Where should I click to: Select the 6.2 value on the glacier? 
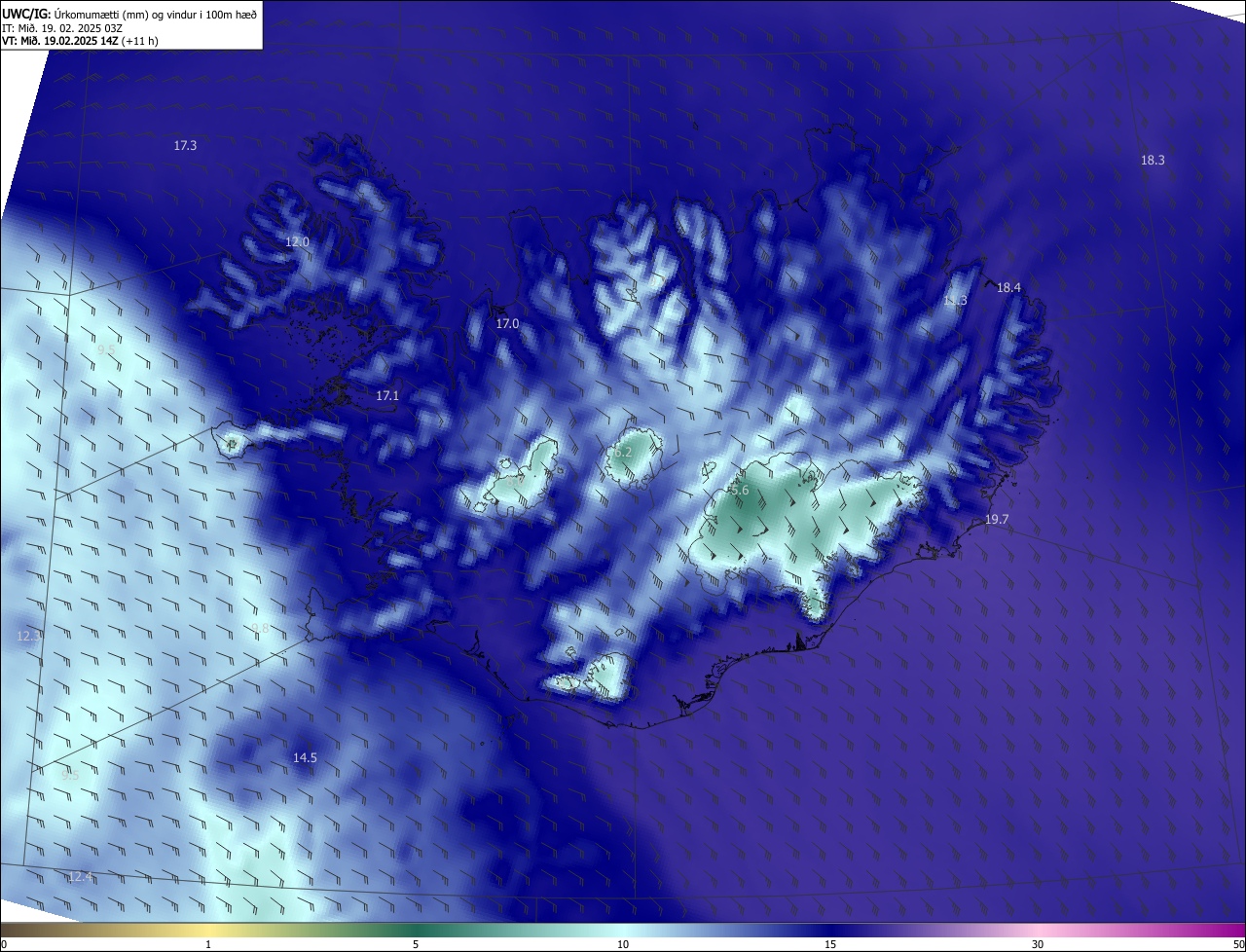(x=623, y=452)
